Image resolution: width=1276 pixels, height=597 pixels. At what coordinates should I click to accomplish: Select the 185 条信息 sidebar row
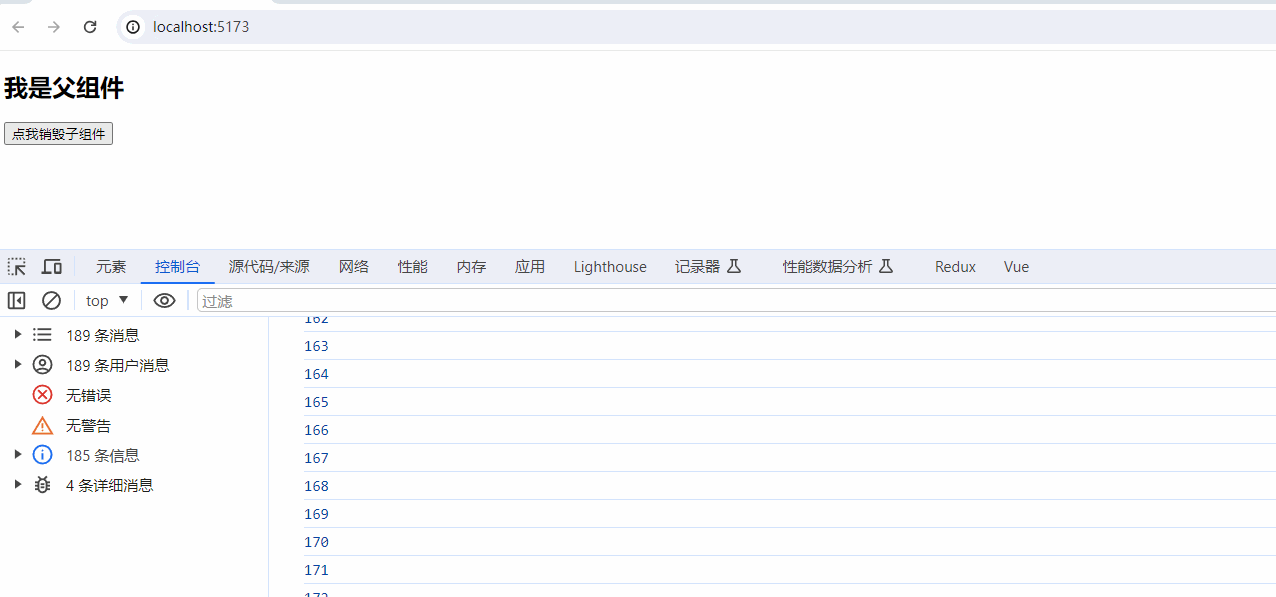tap(134, 455)
